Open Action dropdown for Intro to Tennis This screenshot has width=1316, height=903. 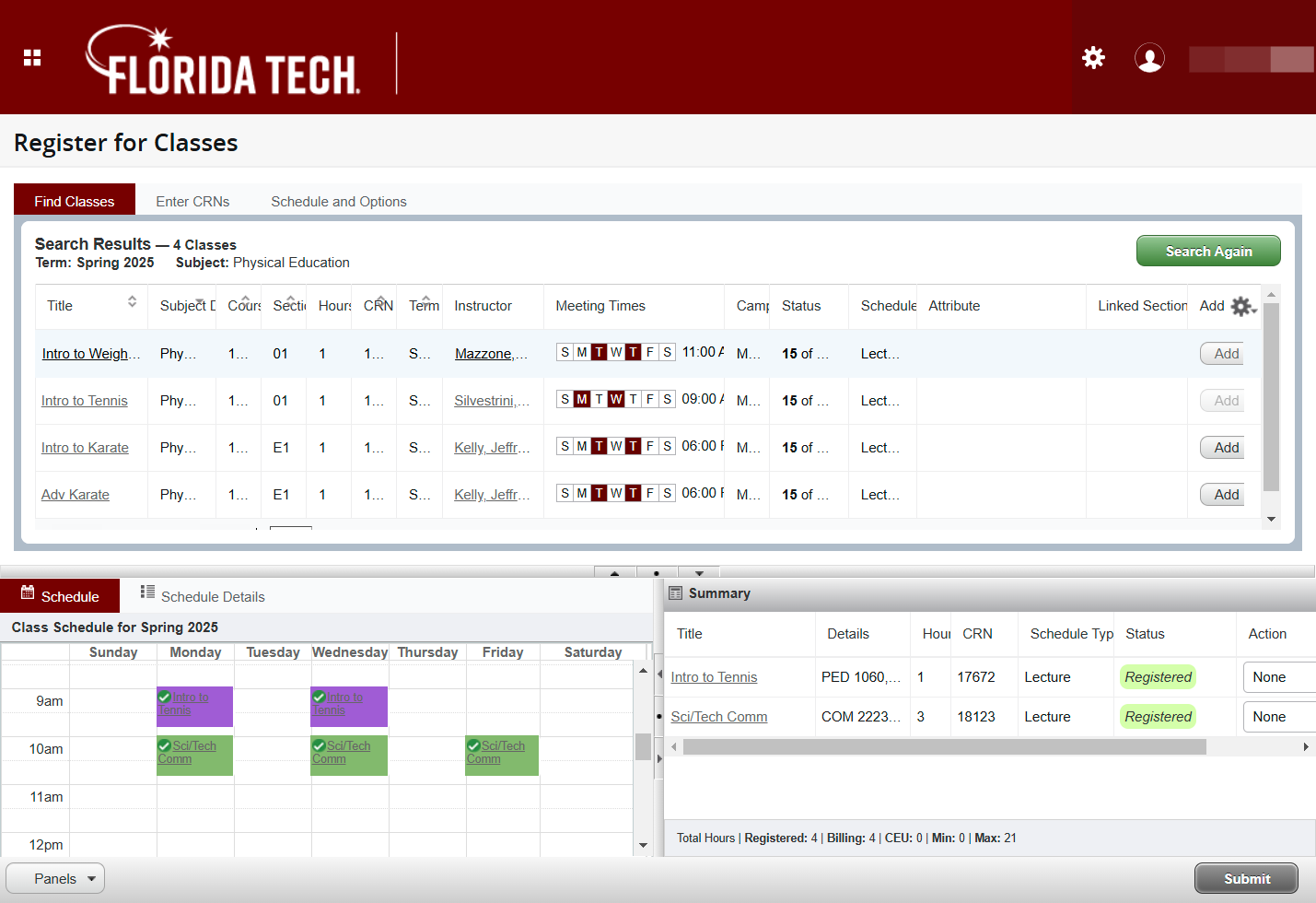pos(1279,677)
